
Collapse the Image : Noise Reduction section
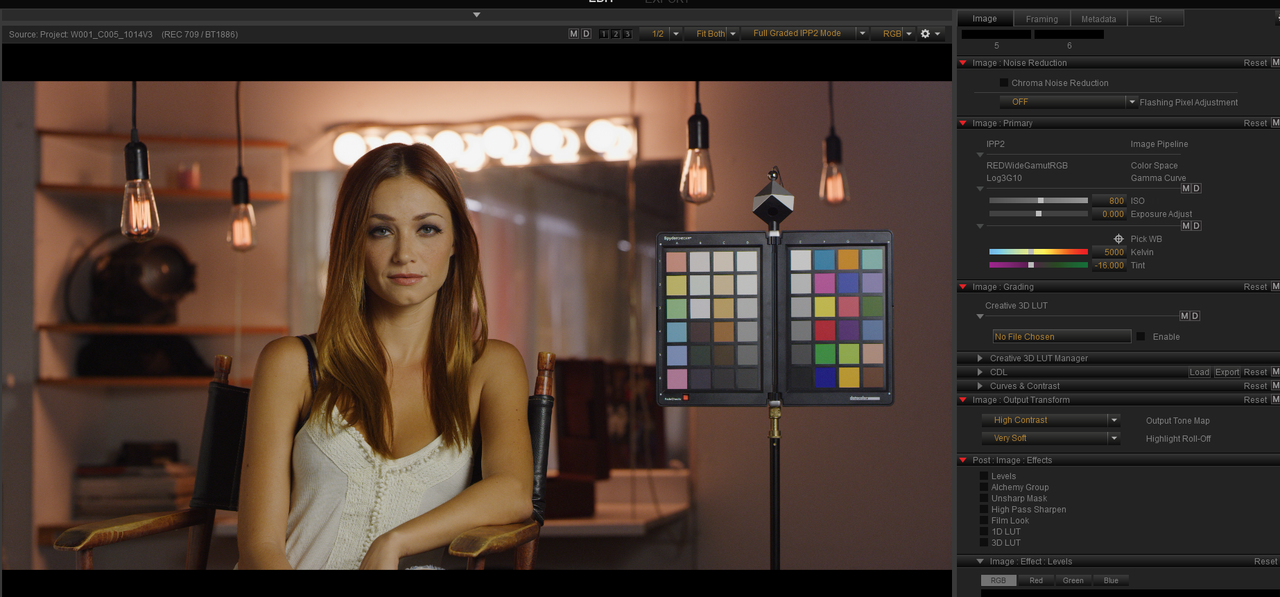coord(963,63)
